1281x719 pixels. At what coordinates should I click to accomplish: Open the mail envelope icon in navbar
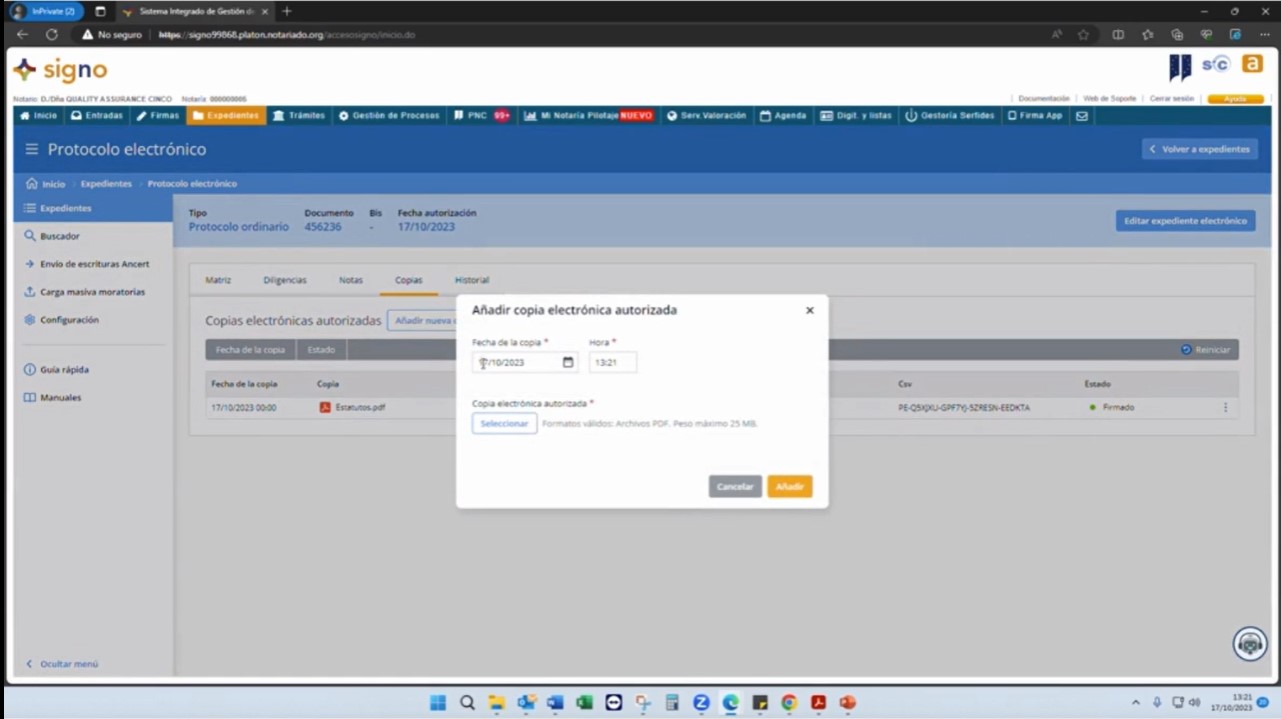(x=1081, y=116)
